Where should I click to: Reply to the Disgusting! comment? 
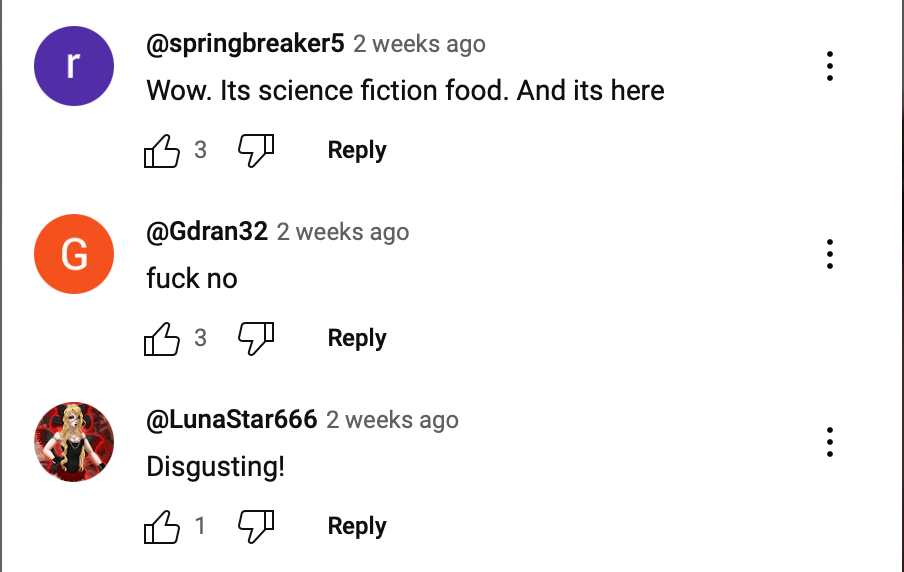point(357,526)
